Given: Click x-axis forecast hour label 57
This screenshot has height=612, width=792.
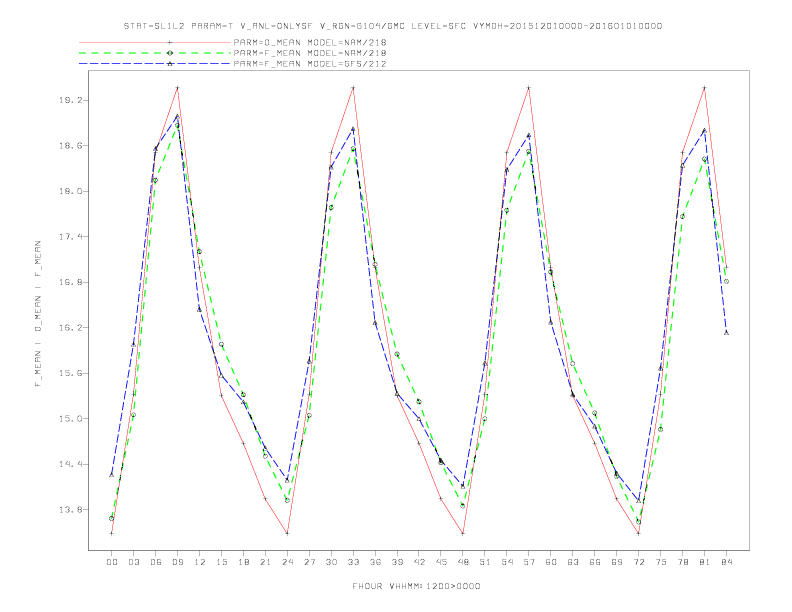Looking at the screenshot, I should tap(529, 562).
